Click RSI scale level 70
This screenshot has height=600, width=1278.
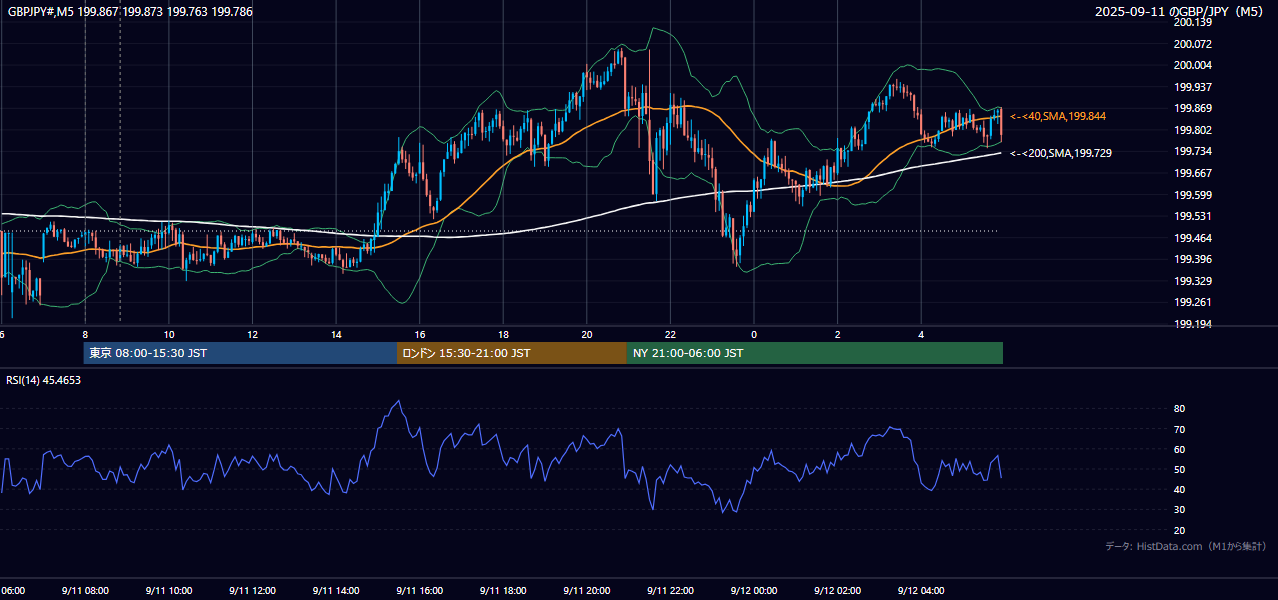(x=1179, y=429)
